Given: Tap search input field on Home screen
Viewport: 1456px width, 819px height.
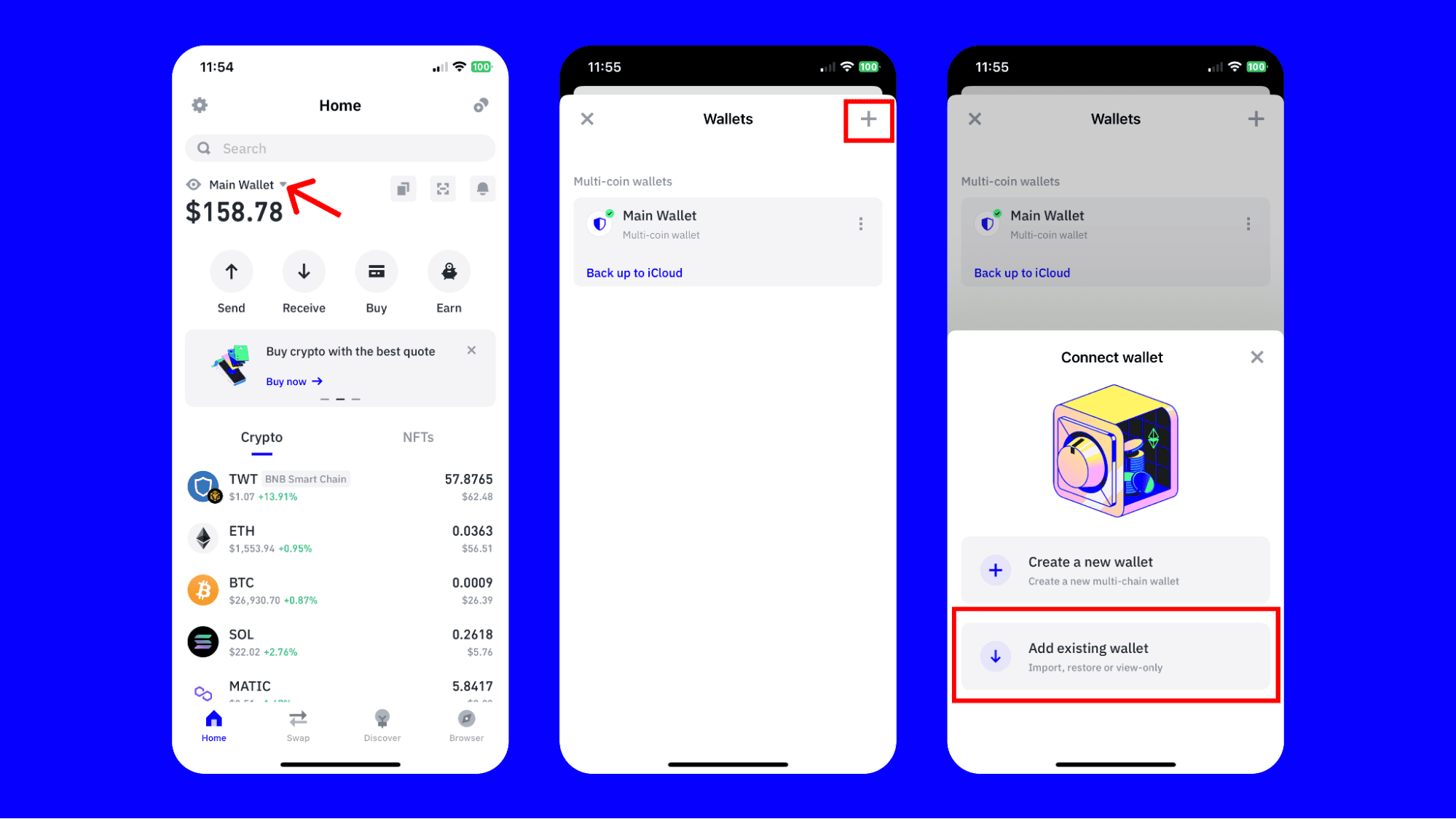Looking at the screenshot, I should tap(340, 148).
